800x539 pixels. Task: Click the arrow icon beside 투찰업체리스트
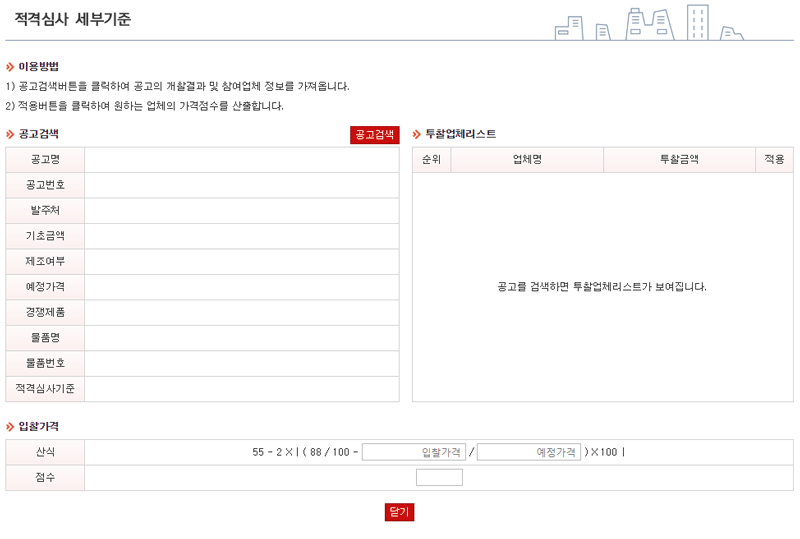tap(417, 134)
